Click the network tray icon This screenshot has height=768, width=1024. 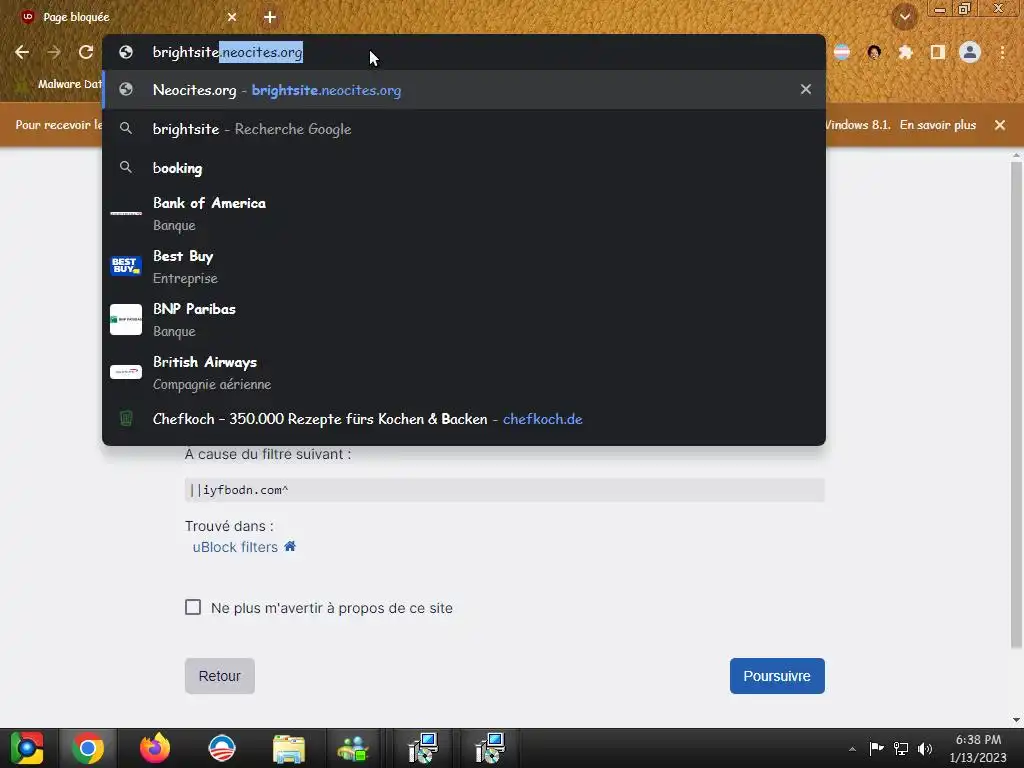click(x=901, y=748)
